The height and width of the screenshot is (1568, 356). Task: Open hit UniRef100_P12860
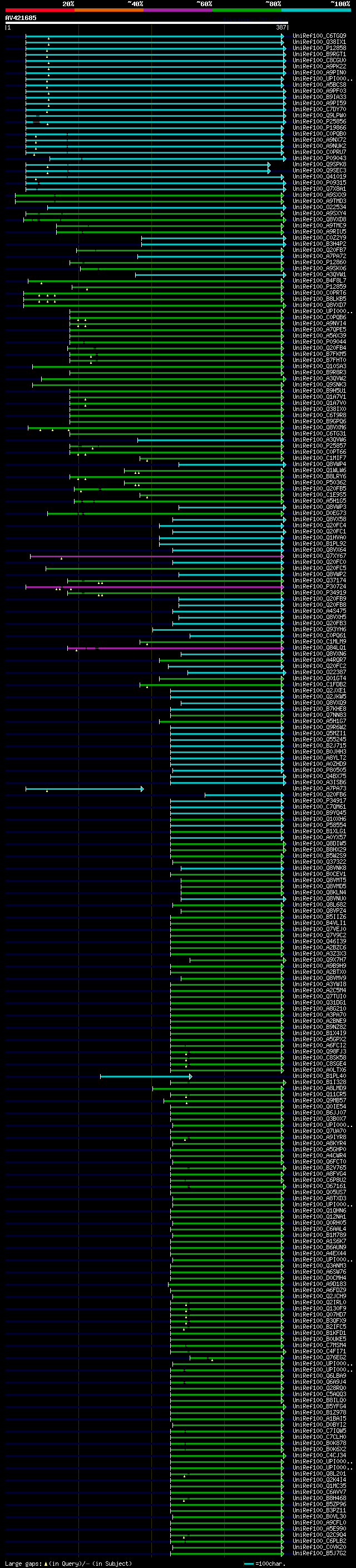319,263
